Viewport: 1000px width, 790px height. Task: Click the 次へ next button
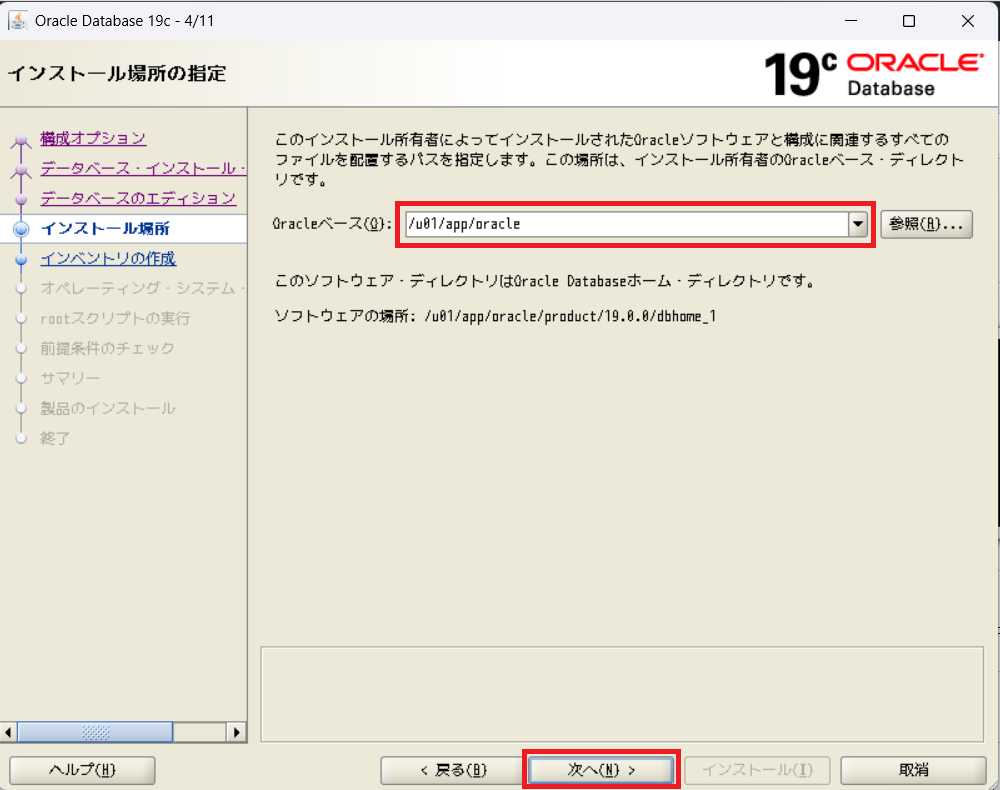602,770
